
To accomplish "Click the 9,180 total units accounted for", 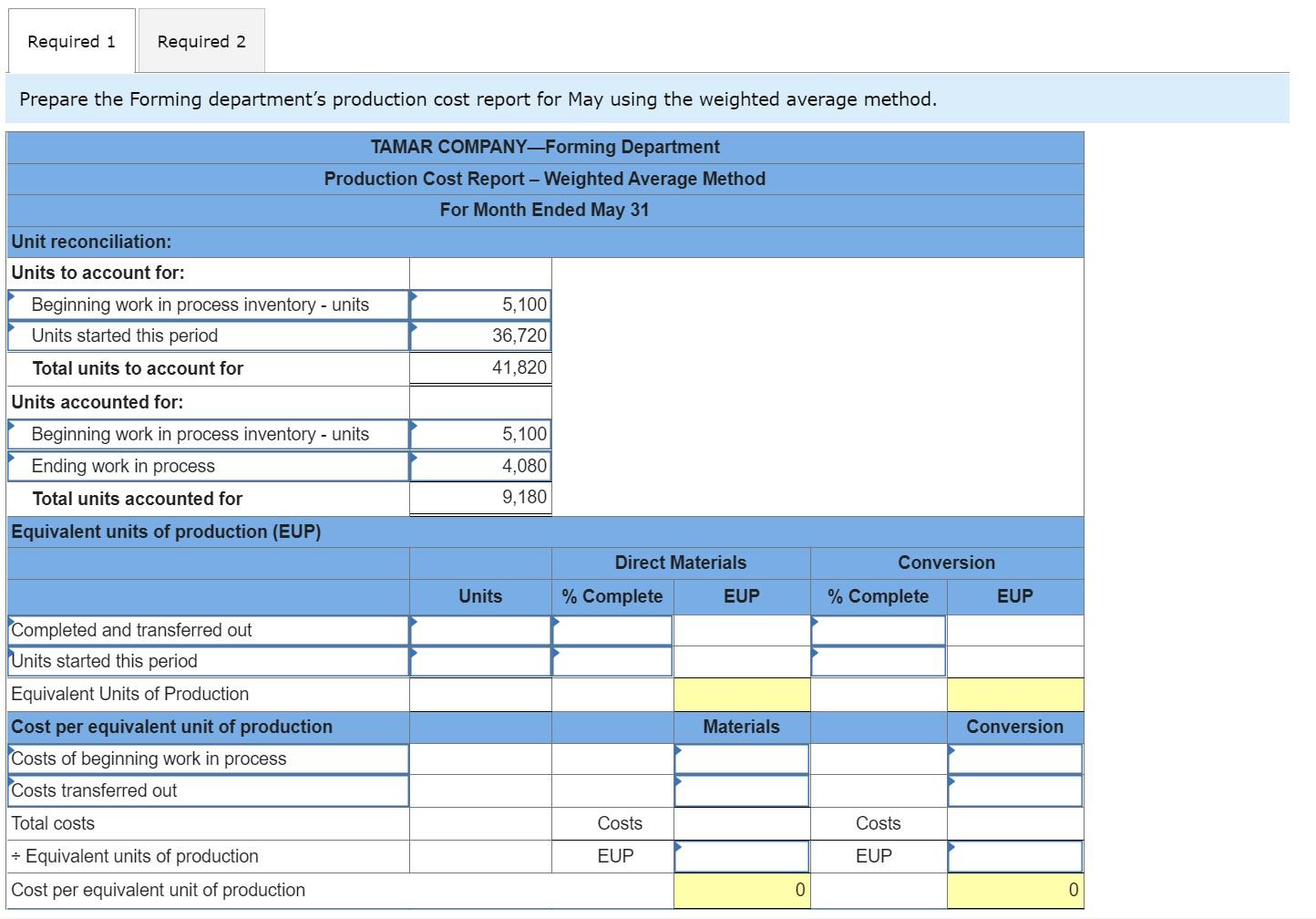I will (480, 498).
